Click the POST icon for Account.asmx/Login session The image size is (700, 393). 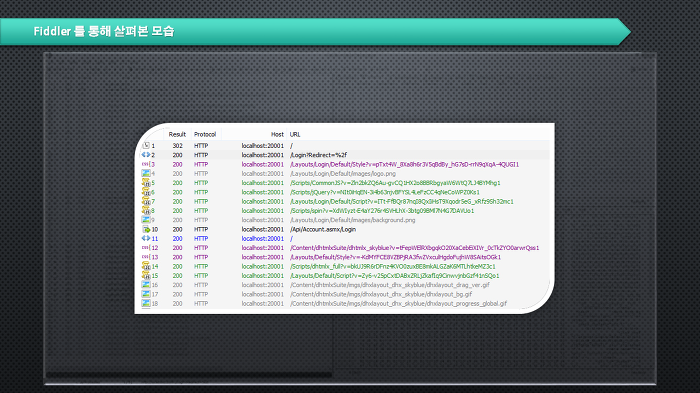[x=146, y=229]
